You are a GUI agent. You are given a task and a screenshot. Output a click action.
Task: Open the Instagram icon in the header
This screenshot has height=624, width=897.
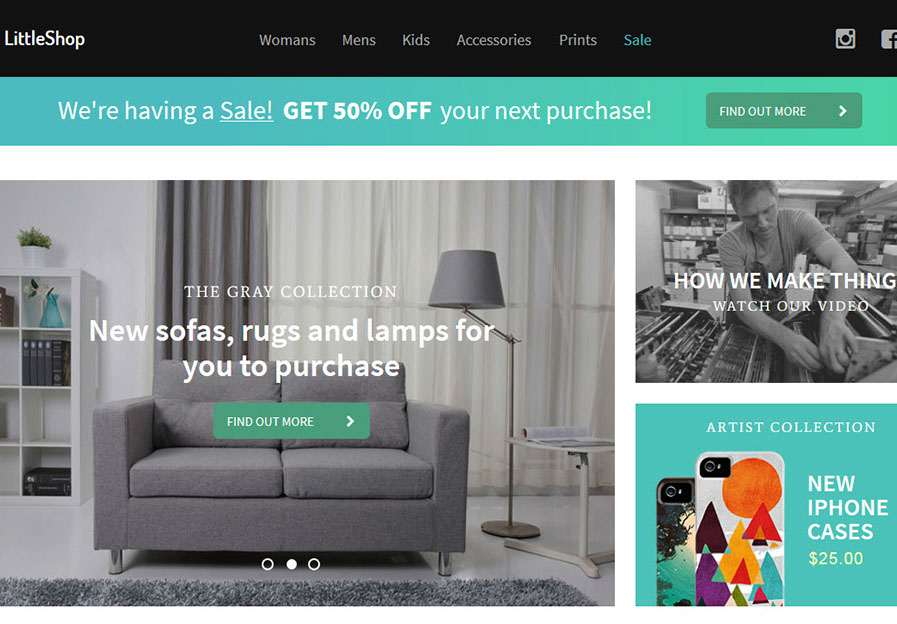pyautogui.click(x=845, y=39)
